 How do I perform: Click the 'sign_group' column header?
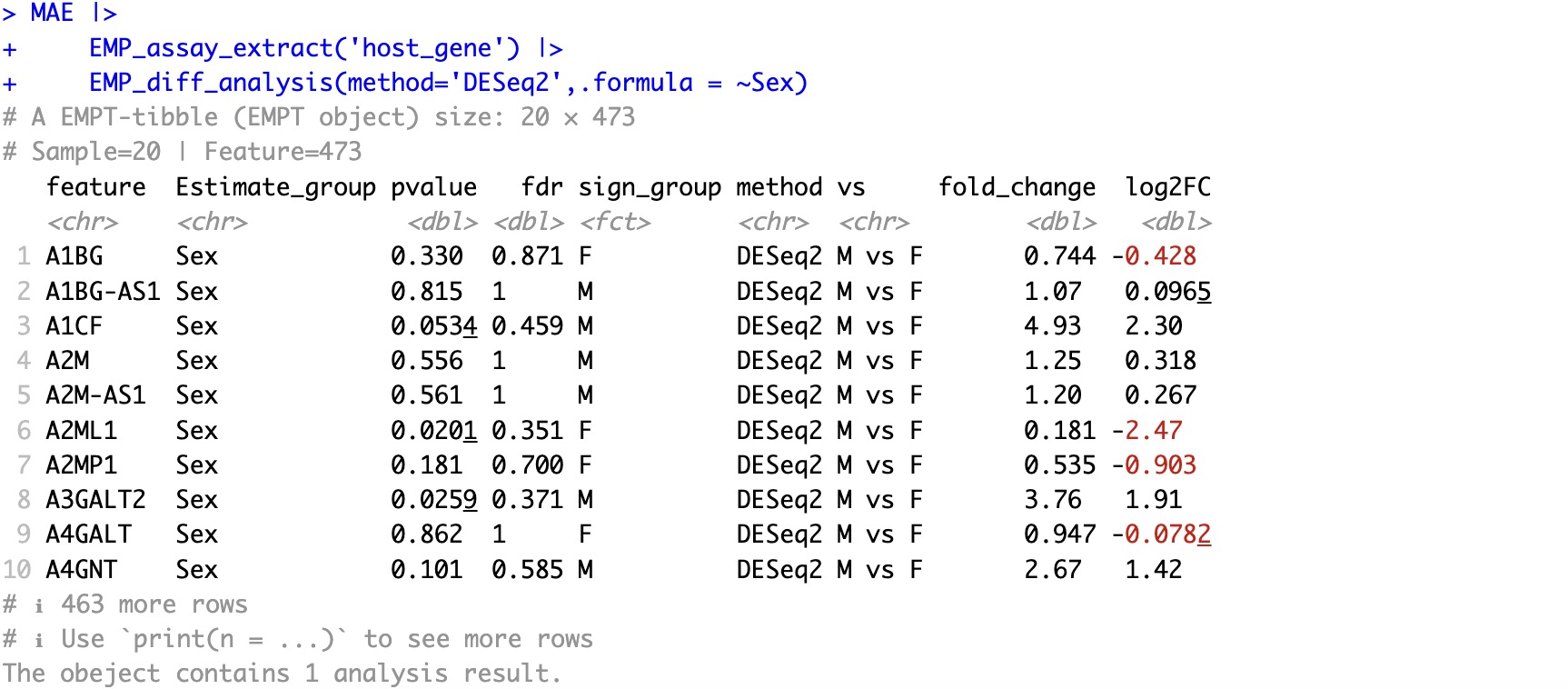point(650,187)
